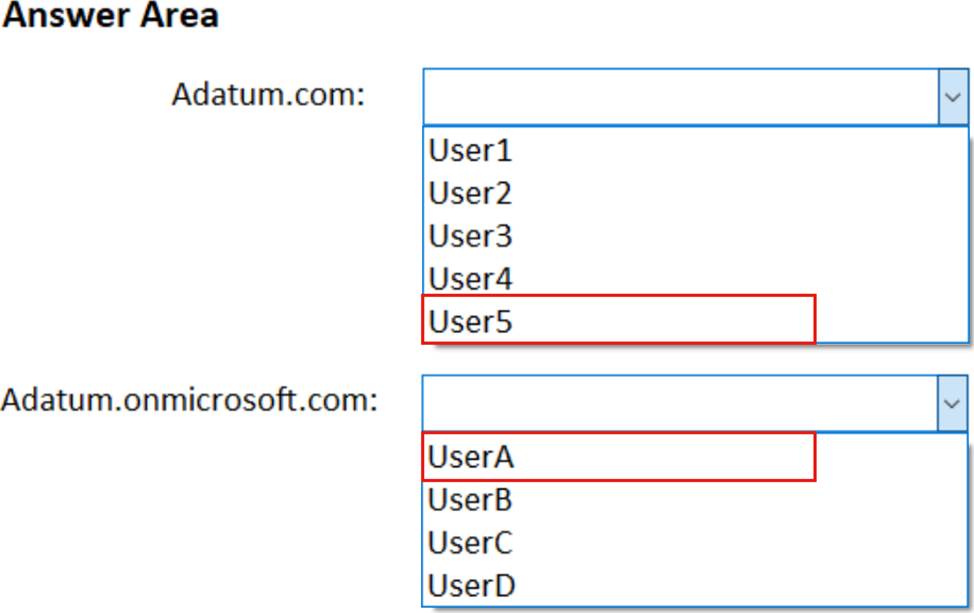Click the empty Adatum.com combo box field
The width and height of the screenshot is (974, 613).
pos(680,96)
